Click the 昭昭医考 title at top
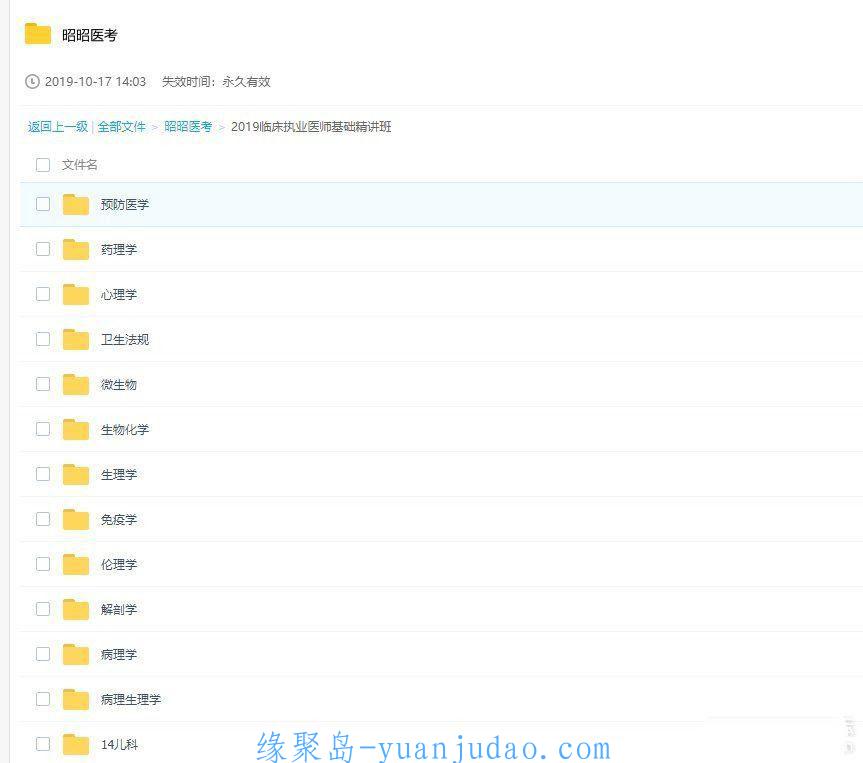The image size is (863, 763). pyautogui.click(x=90, y=35)
